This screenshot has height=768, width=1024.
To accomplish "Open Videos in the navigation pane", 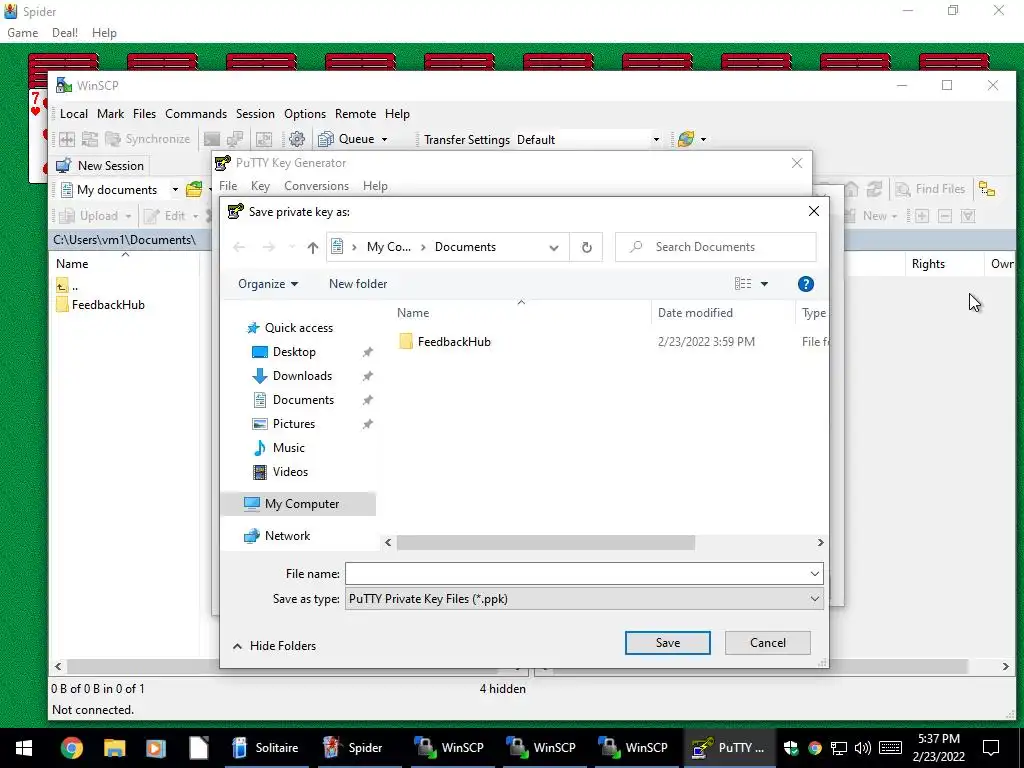I will (x=290, y=472).
